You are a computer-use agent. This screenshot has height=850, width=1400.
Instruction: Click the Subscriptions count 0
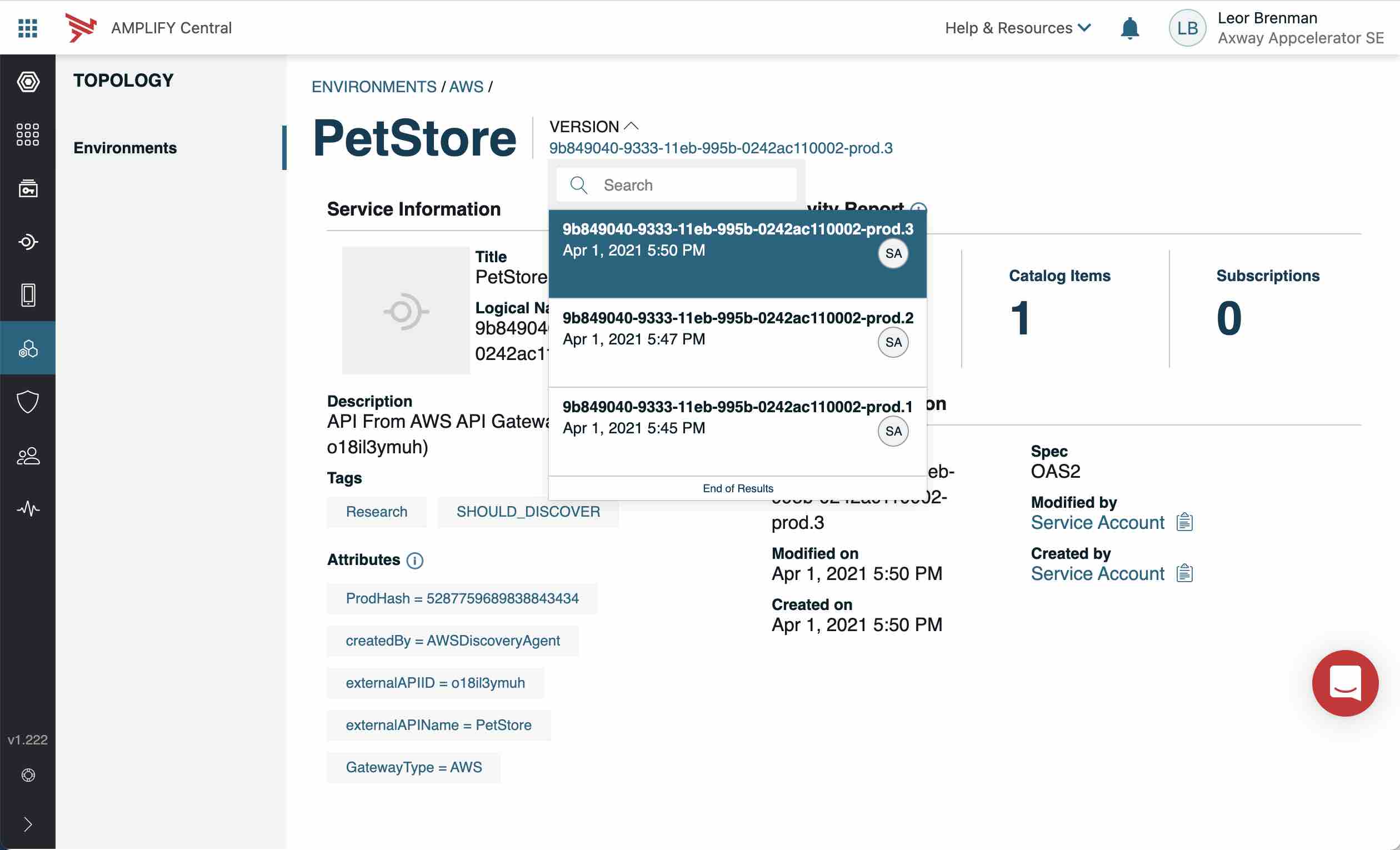[1229, 318]
